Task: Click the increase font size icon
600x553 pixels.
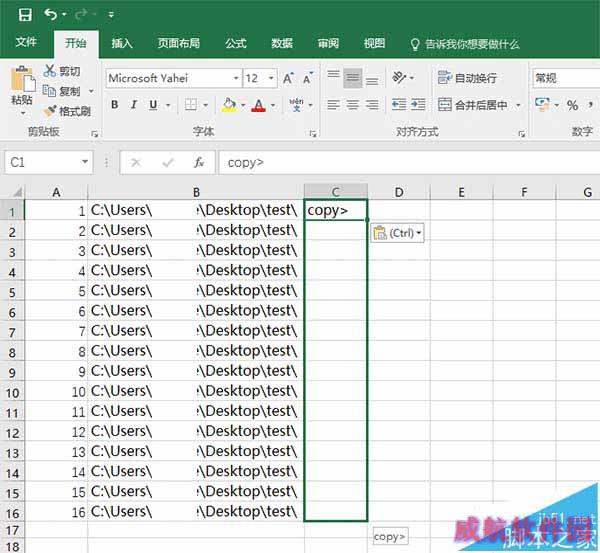Action: point(289,78)
